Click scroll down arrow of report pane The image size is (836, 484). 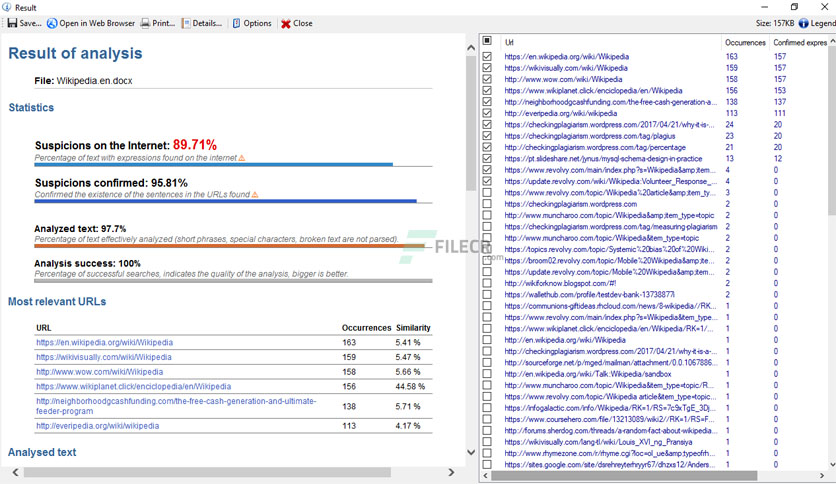coord(471,452)
